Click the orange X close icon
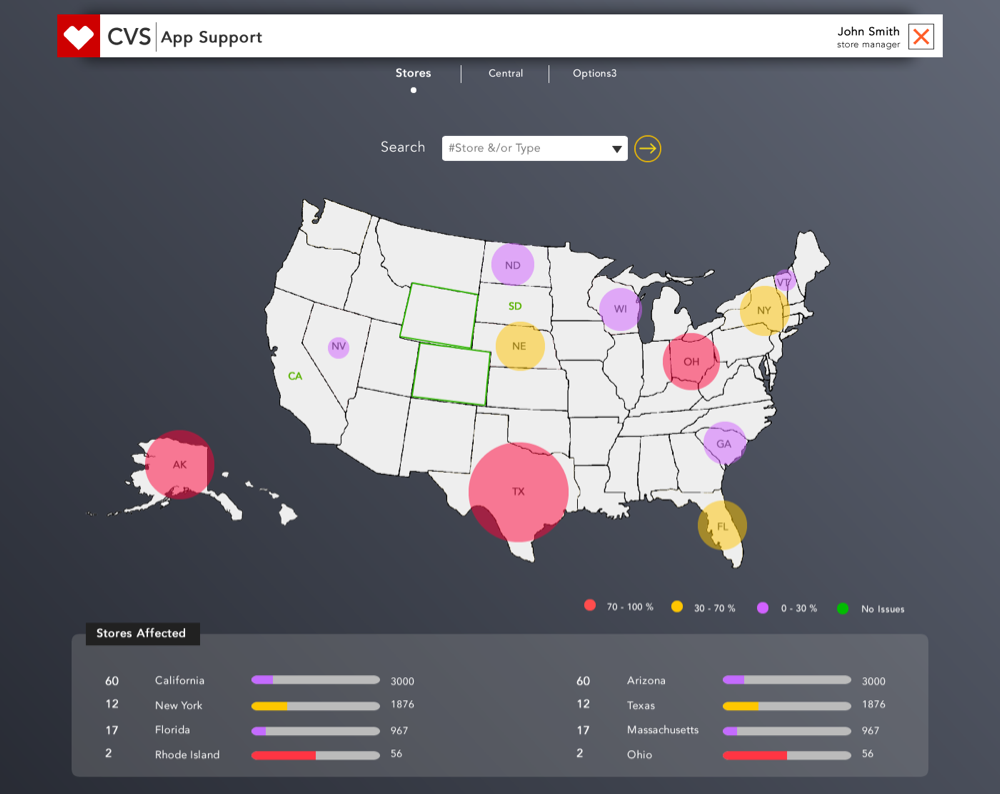 pos(921,37)
